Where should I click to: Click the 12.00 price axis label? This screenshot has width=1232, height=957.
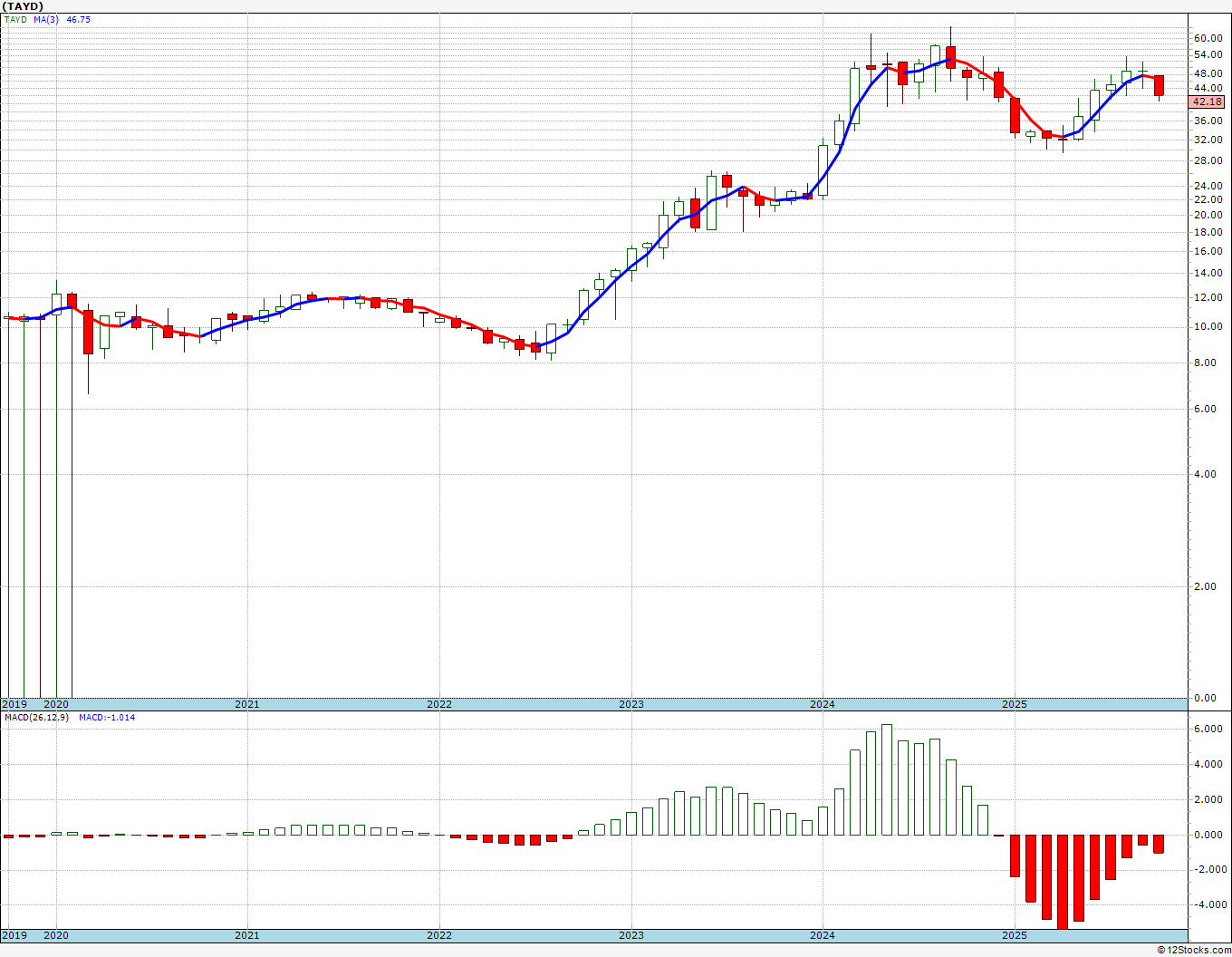click(1208, 297)
